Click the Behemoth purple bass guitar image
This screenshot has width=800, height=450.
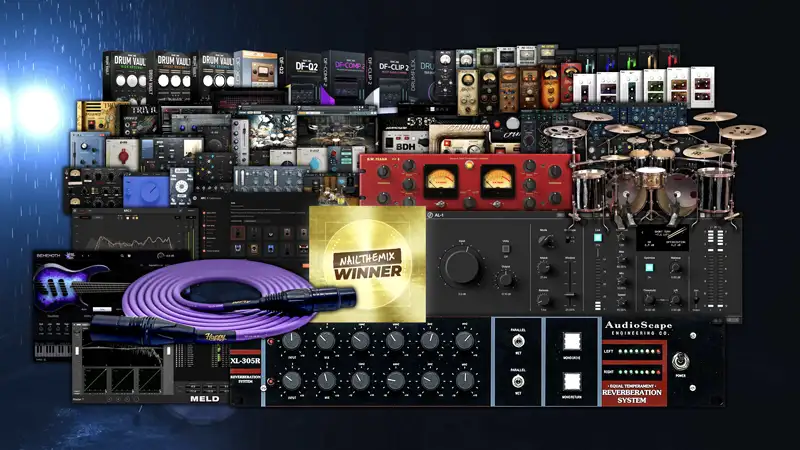coord(77,287)
